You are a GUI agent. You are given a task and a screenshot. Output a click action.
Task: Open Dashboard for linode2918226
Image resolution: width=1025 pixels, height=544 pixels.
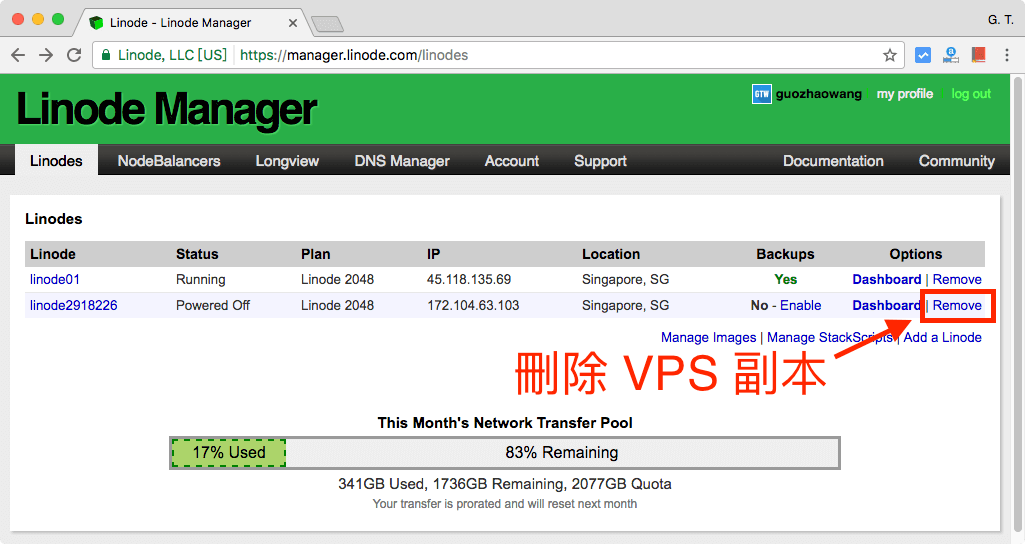click(x=886, y=305)
